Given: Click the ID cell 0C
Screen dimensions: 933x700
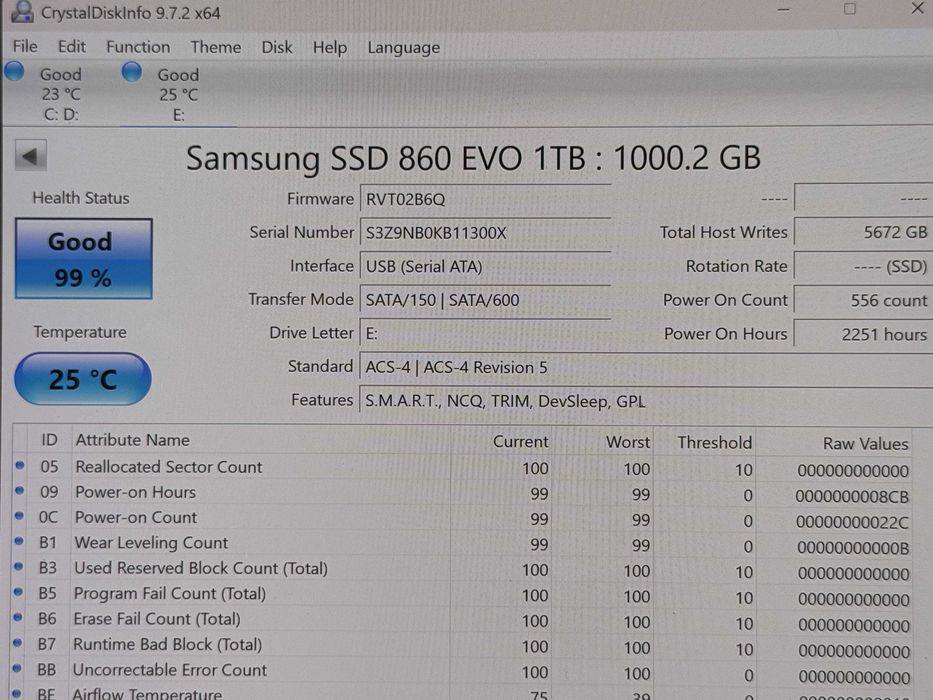Looking at the screenshot, I should pyautogui.click(x=48, y=517).
